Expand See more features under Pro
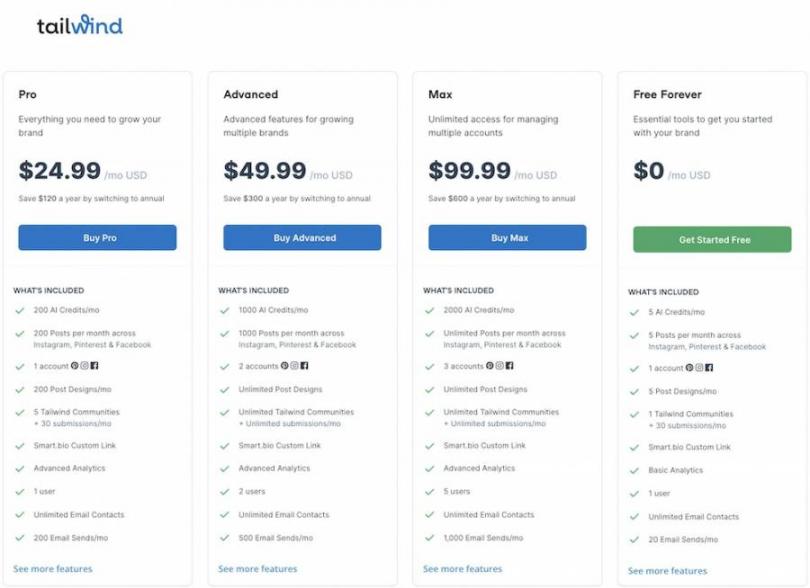This screenshot has width=810, height=588. (x=53, y=569)
